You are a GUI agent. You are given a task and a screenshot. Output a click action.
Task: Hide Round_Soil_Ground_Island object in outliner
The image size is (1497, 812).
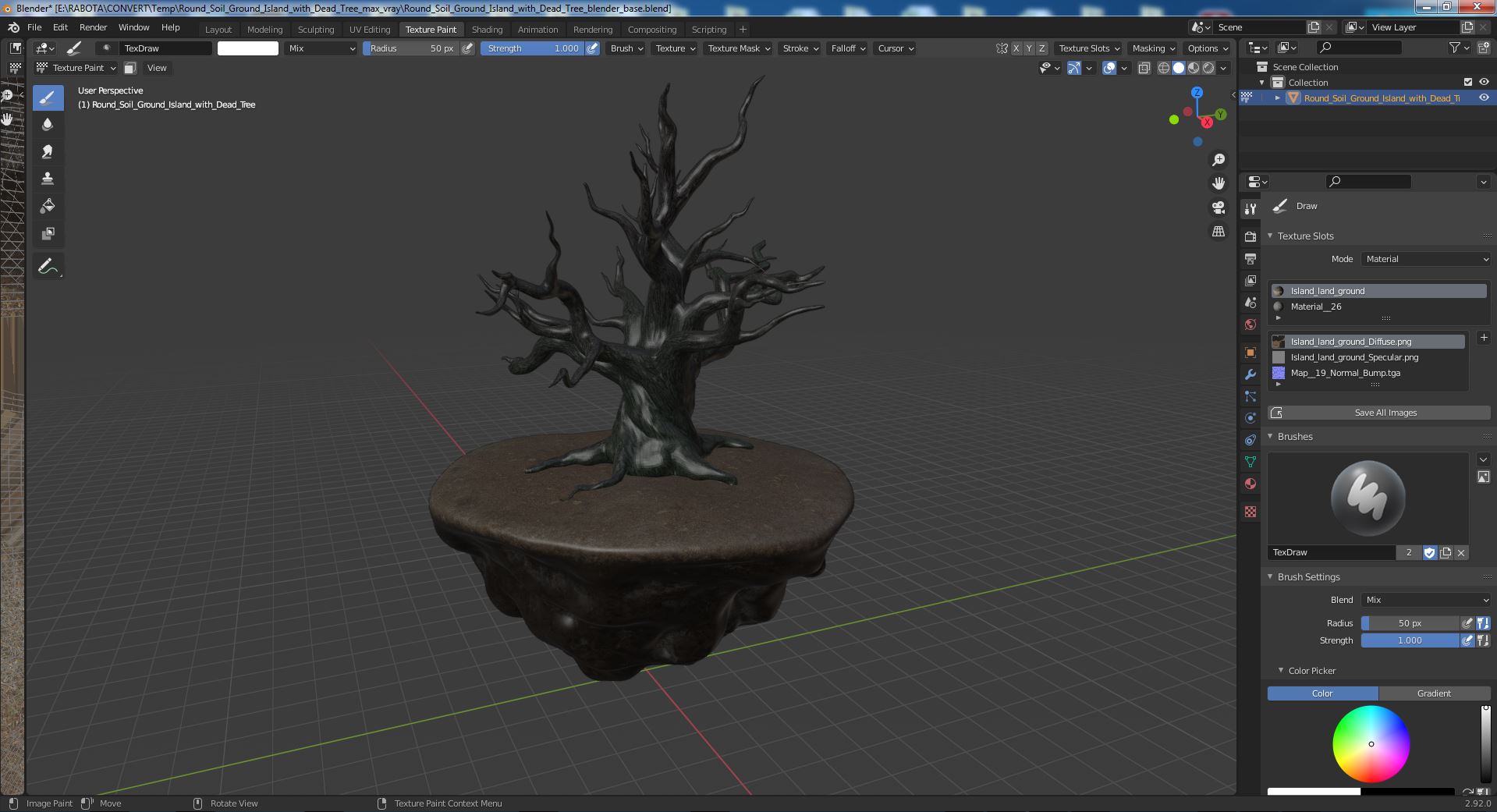click(x=1484, y=98)
